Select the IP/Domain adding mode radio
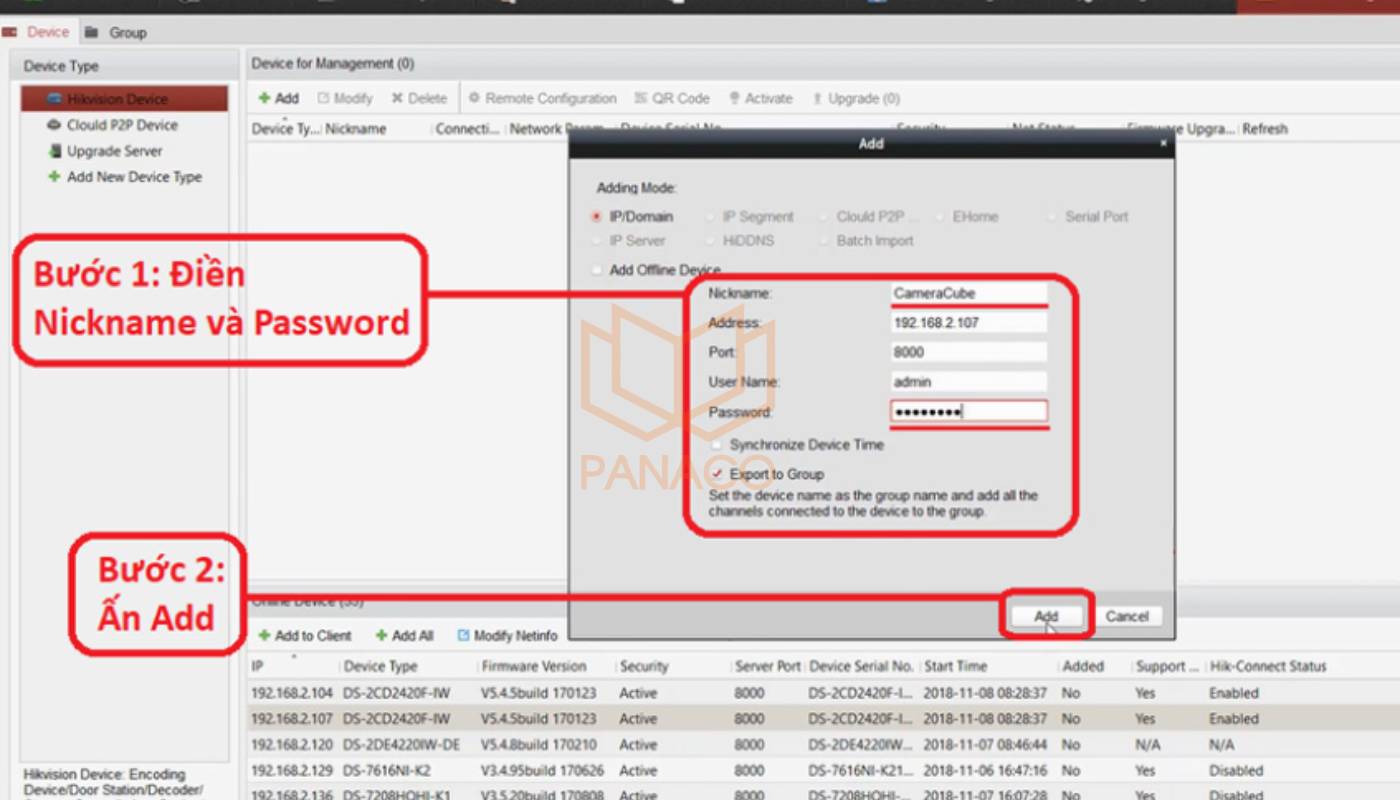1400x800 pixels. 597,216
